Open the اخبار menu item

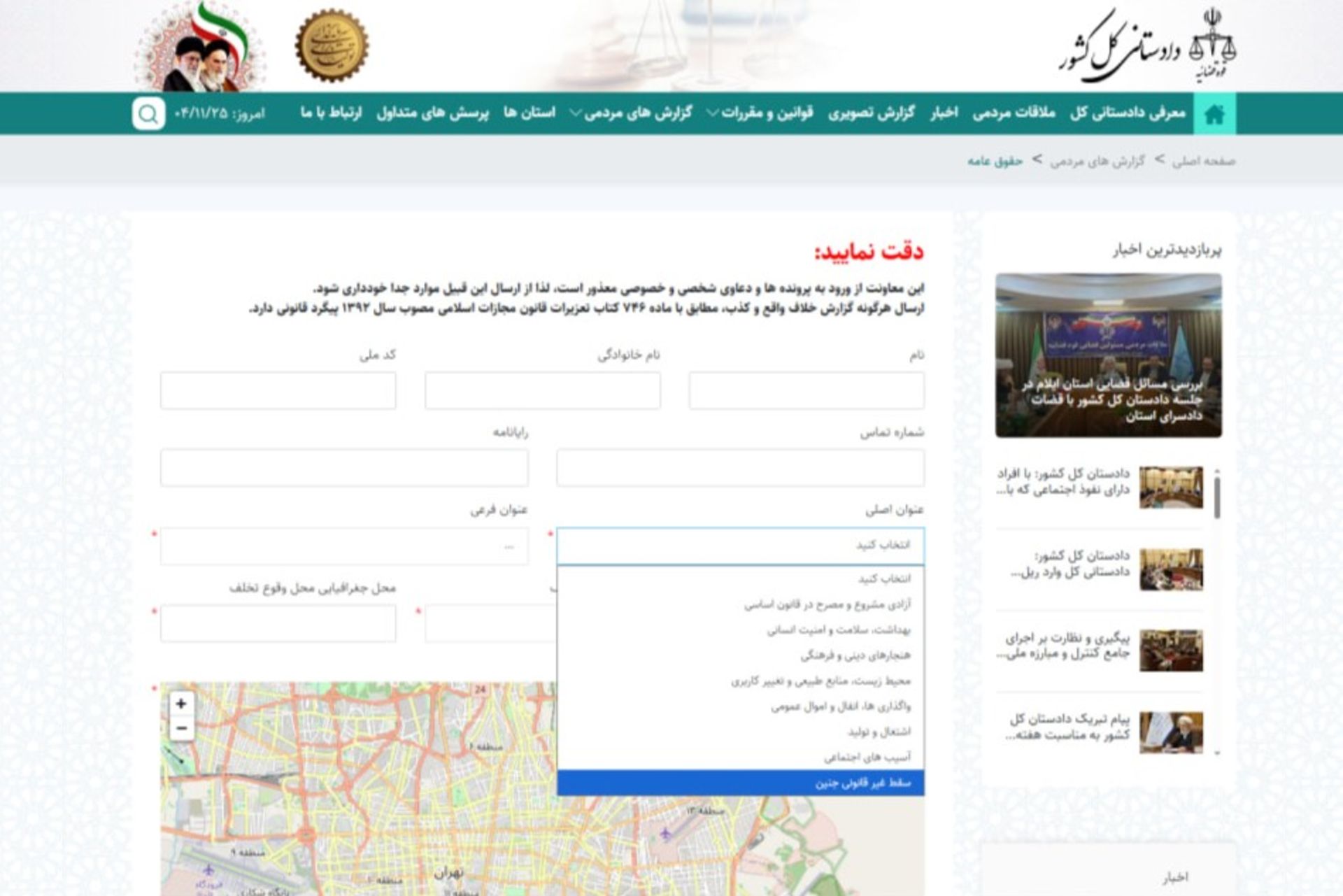click(941, 113)
